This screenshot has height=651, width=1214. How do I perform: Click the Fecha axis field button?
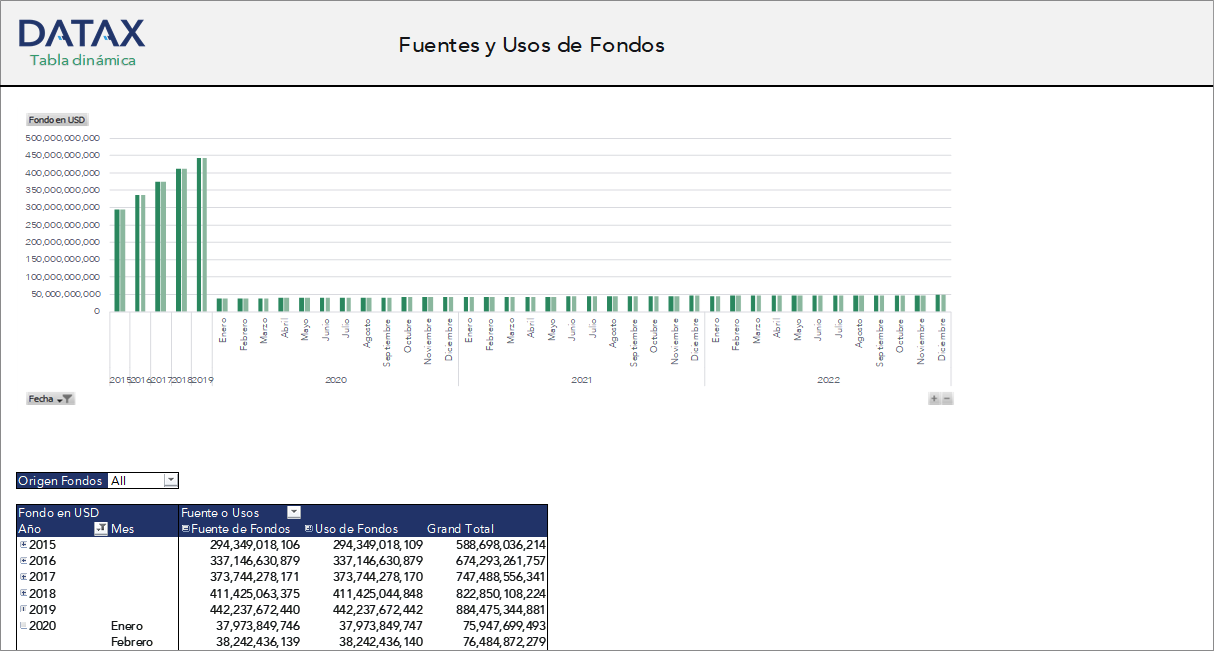40,398
